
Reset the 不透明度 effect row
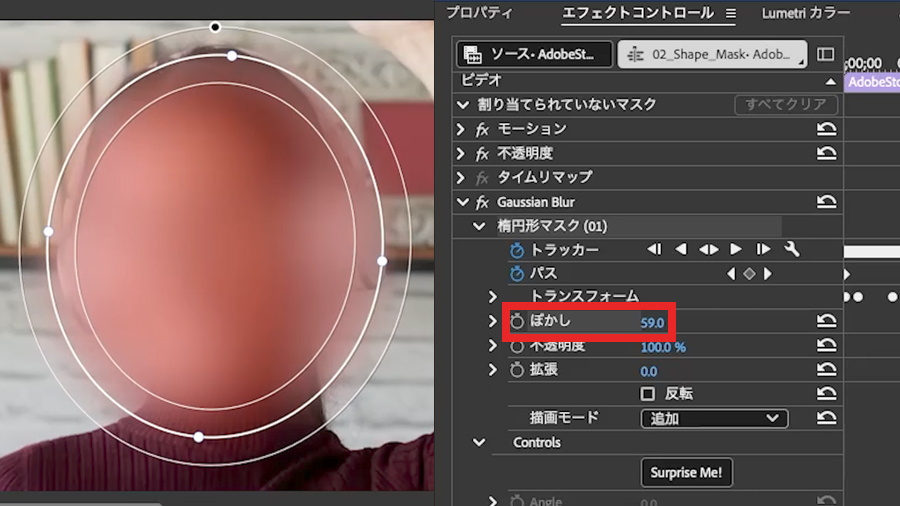pyautogui.click(x=827, y=153)
